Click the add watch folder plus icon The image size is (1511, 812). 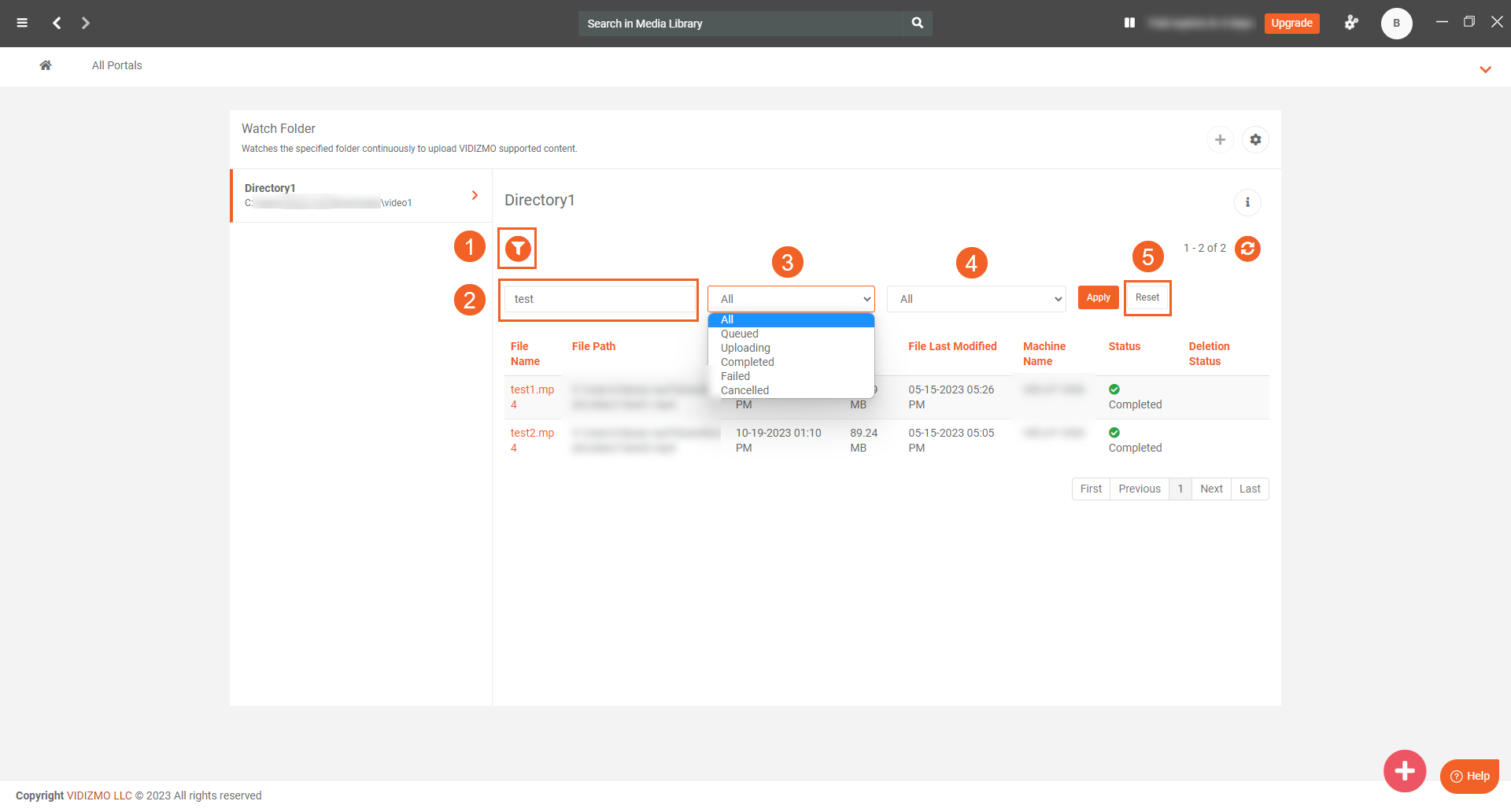[1220, 140]
